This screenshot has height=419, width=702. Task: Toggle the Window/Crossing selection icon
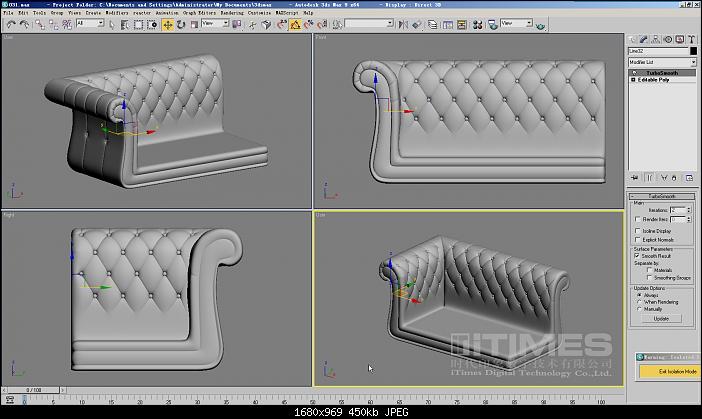click(152, 25)
